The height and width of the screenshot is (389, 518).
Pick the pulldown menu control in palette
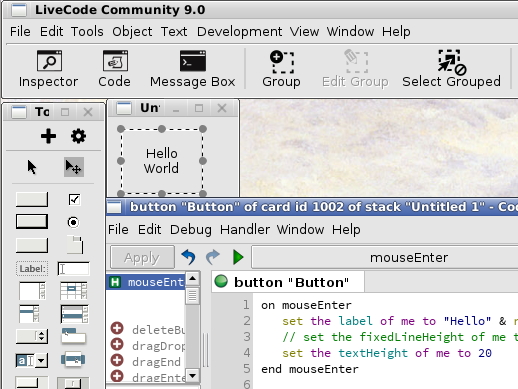pyautogui.click(x=74, y=336)
